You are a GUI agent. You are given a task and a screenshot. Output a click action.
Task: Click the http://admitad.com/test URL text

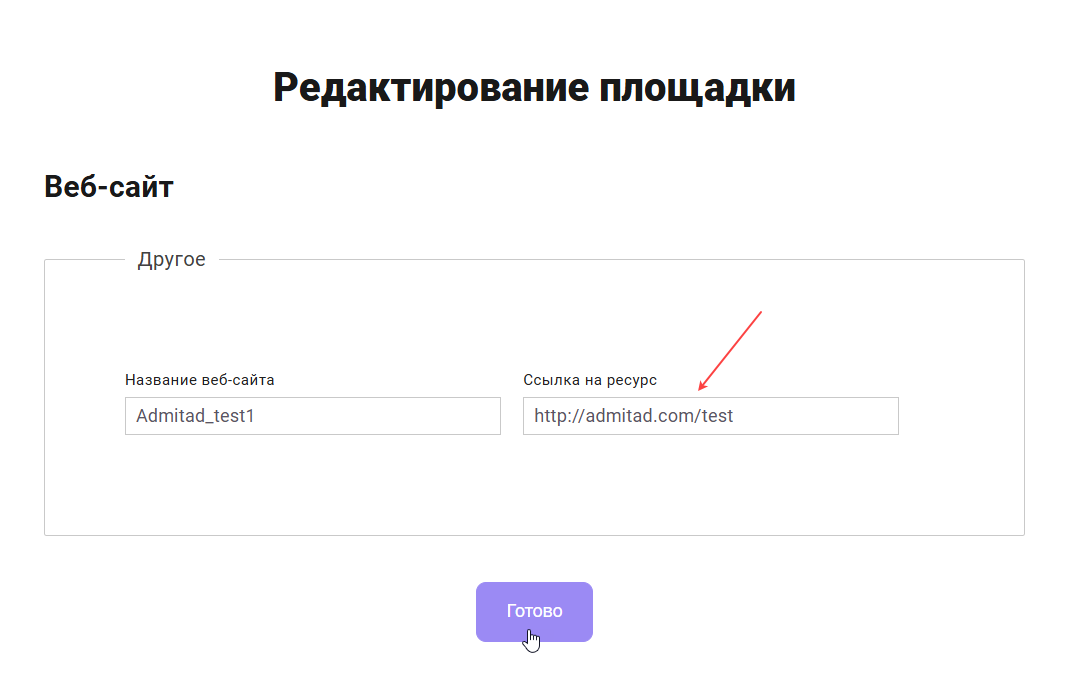633,416
